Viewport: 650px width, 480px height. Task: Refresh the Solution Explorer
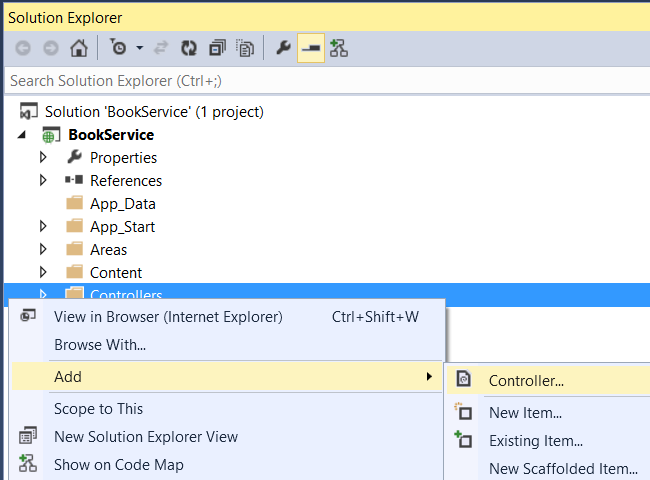[x=188, y=48]
